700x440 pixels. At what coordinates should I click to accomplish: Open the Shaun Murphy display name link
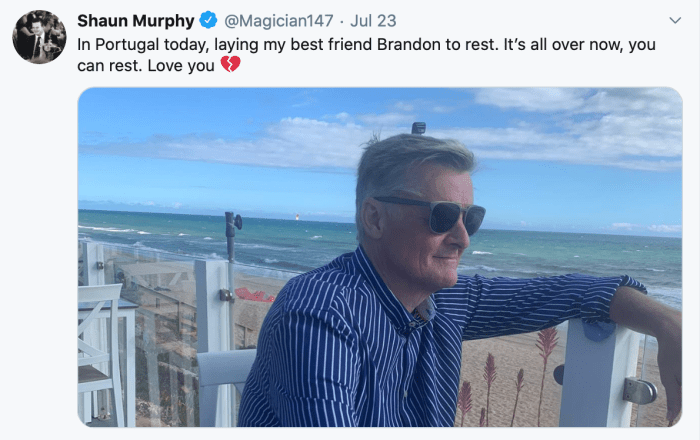136,21
